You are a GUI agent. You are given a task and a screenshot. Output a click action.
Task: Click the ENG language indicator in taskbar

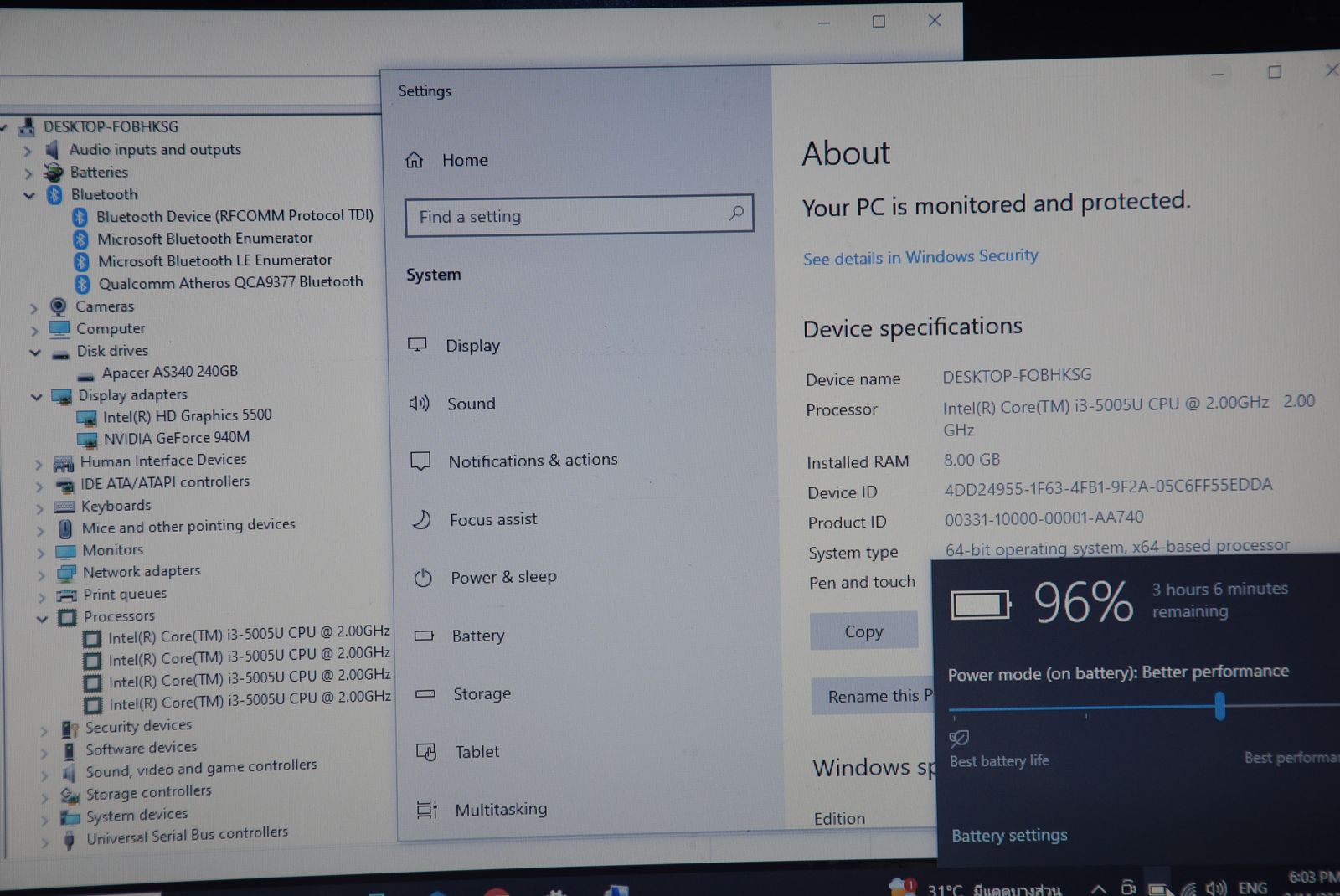click(1252, 888)
